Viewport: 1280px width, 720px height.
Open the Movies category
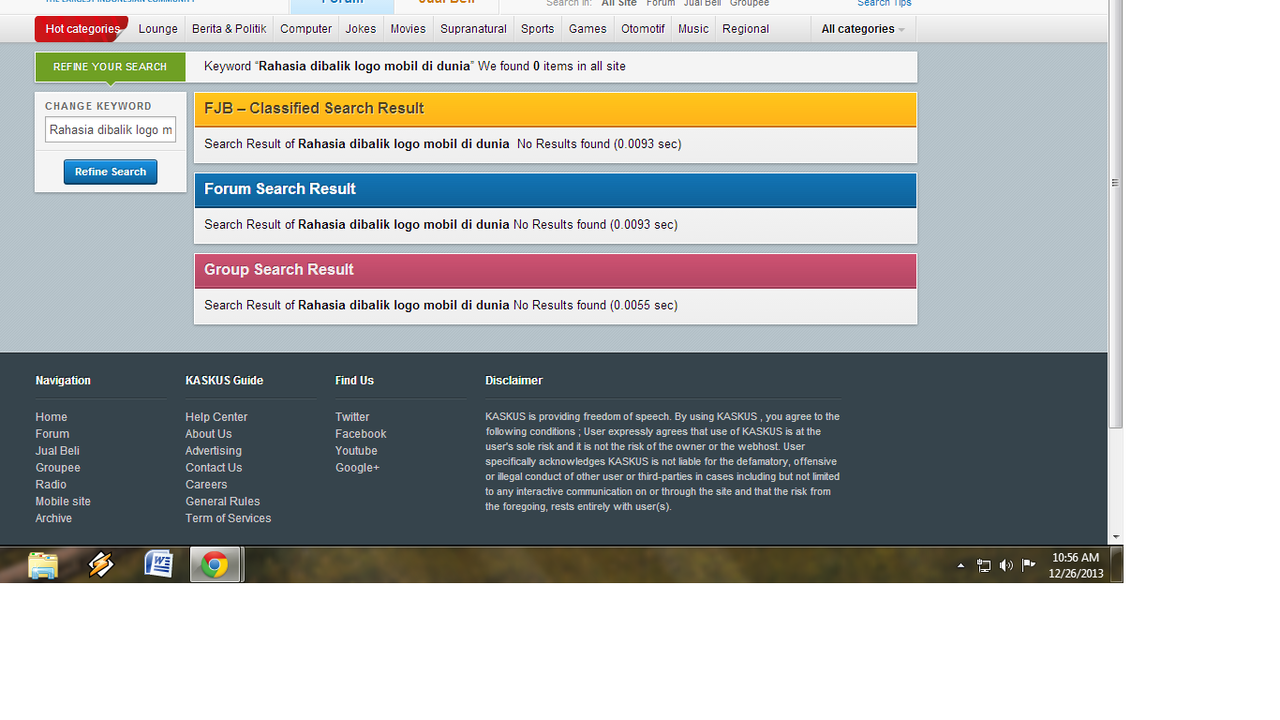(x=408, y=29)
